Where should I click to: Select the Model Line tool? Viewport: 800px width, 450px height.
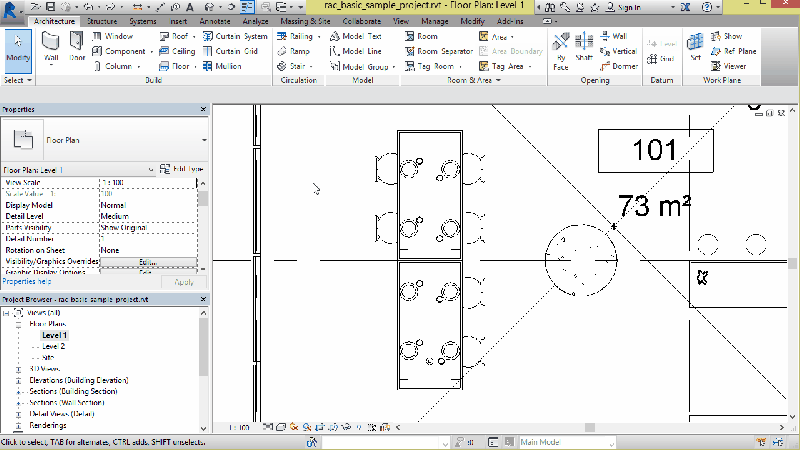pos(356,51)
